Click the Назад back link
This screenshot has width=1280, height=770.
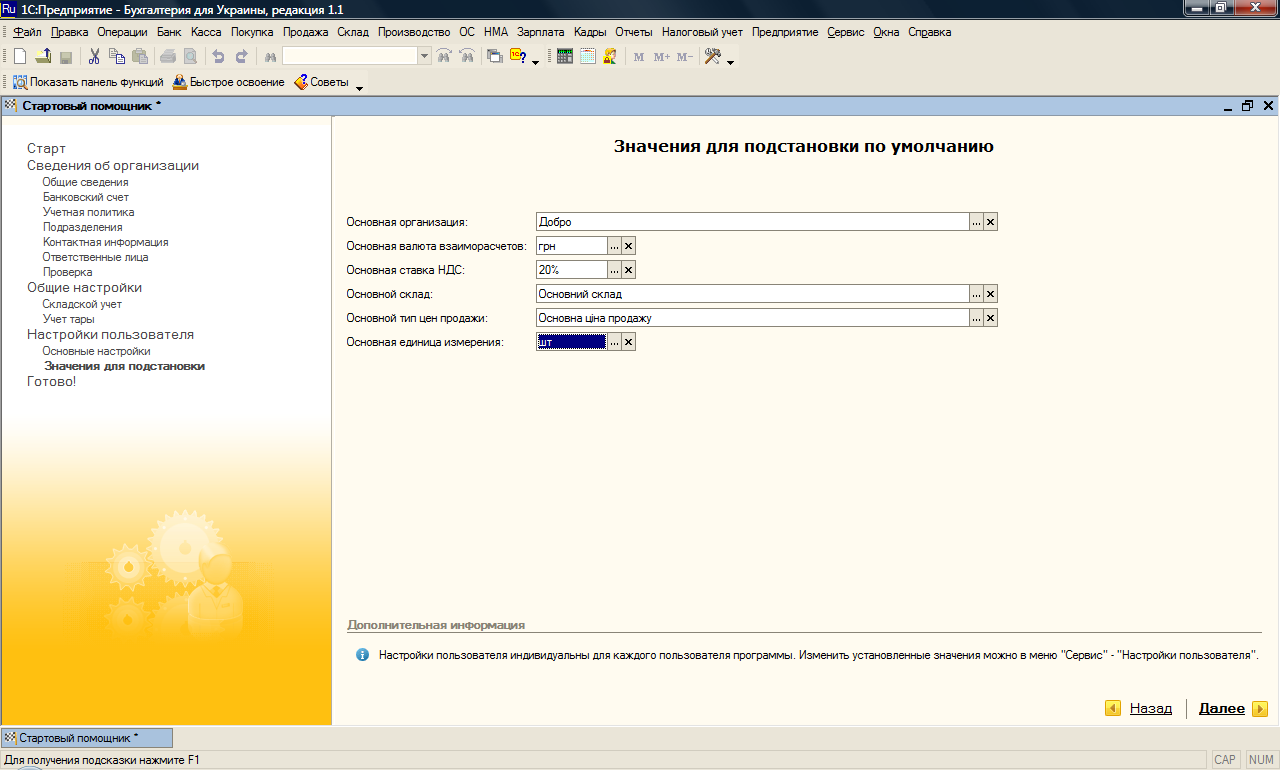point(1151,708)
